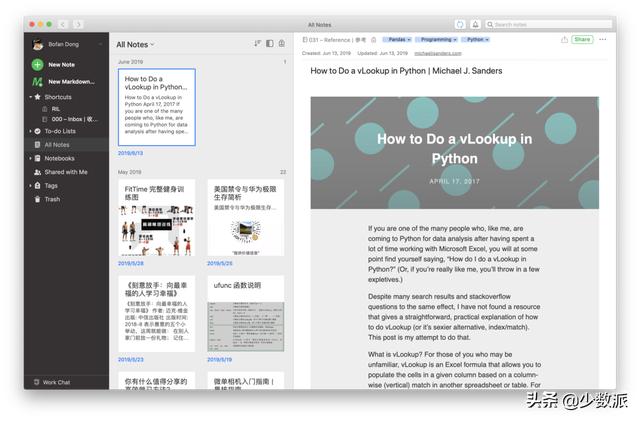Click the export share arrow icon
This screenshot has width=640, height=421.
564,40
